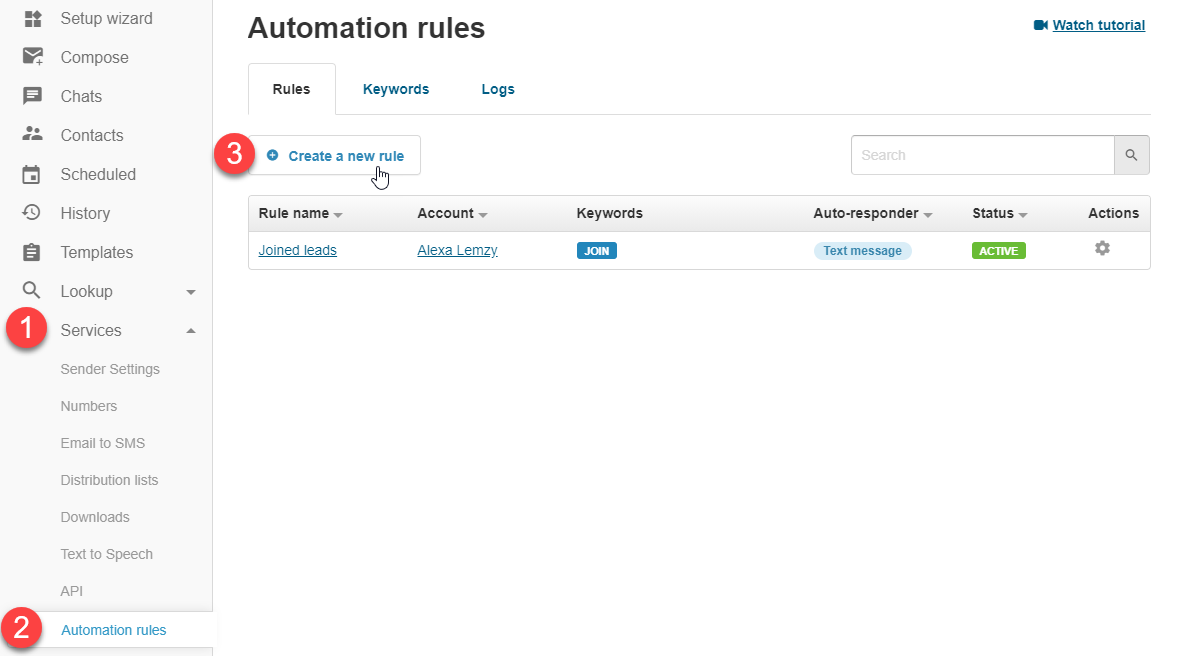Image resolution: width=1183 pixels, height=656 pixels.
Task: Click the ACTIVE status badge
Action: tap(999, 251)
